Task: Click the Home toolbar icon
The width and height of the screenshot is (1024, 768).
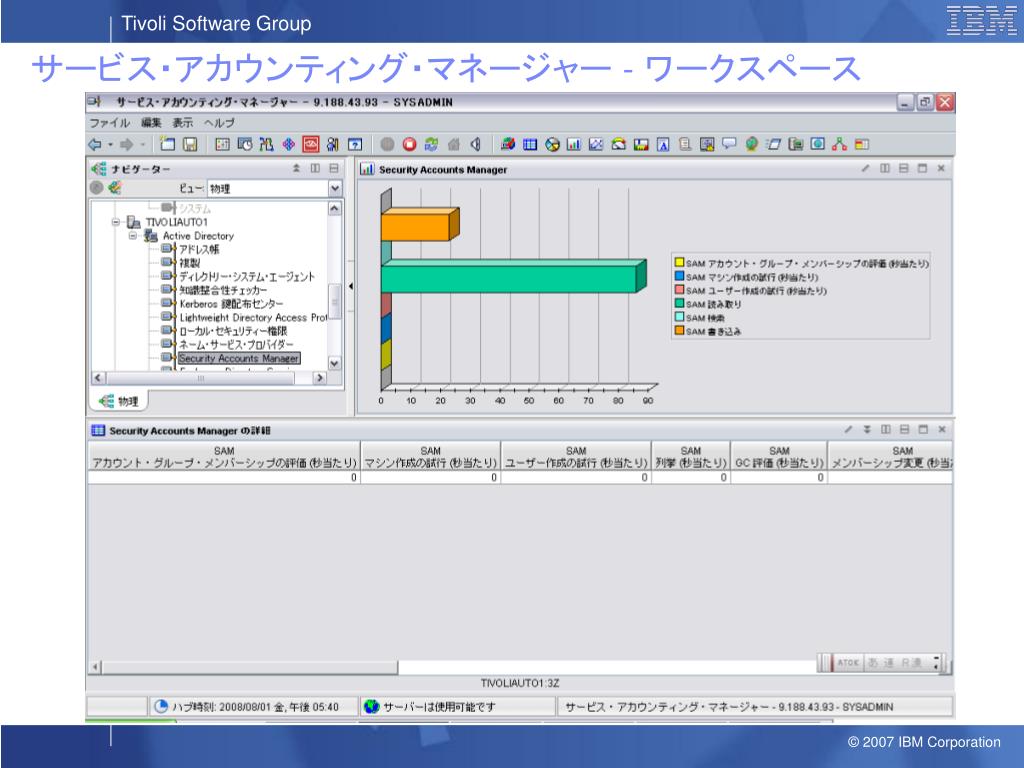Action: [454, 144]
